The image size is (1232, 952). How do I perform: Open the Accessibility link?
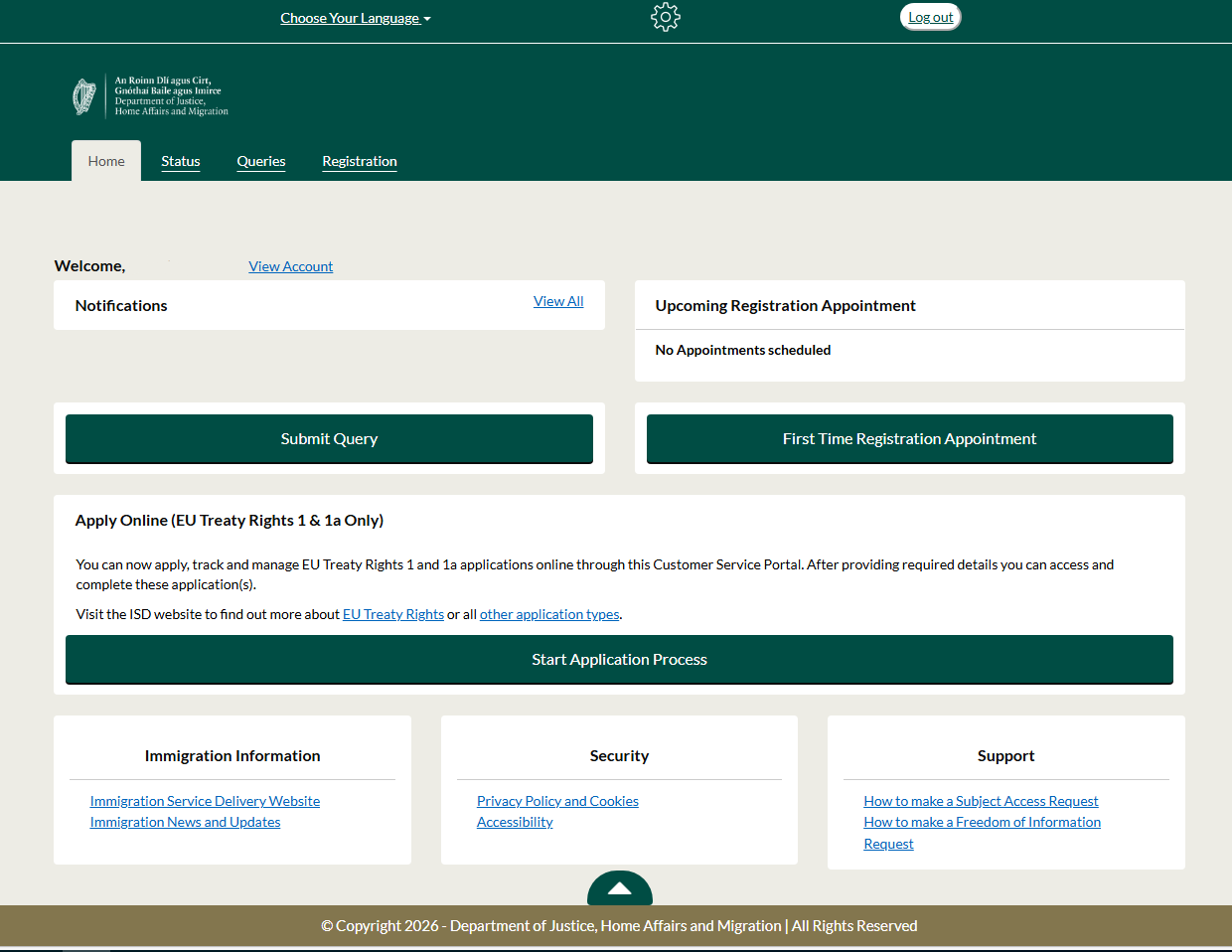pos(515,822)
